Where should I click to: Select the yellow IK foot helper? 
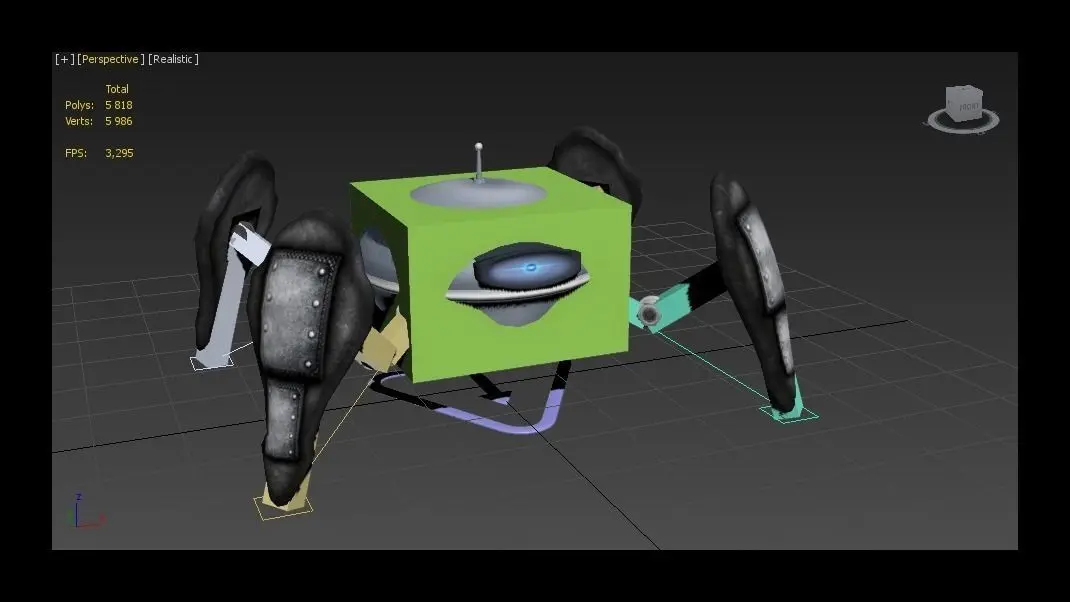pos(283,506)
